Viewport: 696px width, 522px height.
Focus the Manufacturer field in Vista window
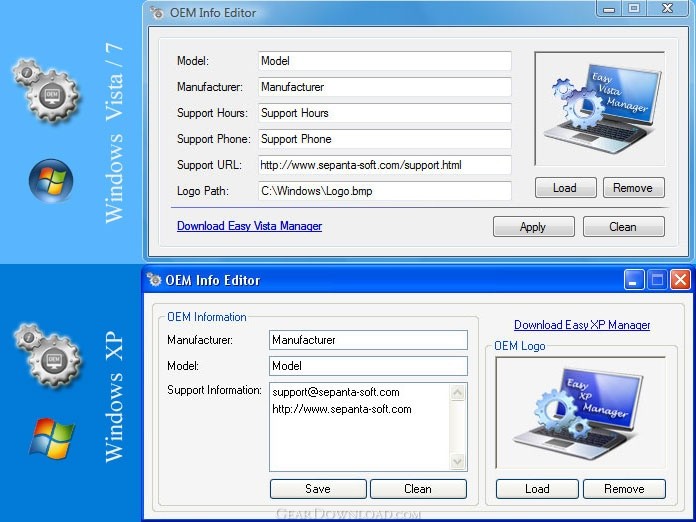coord(384,87)
